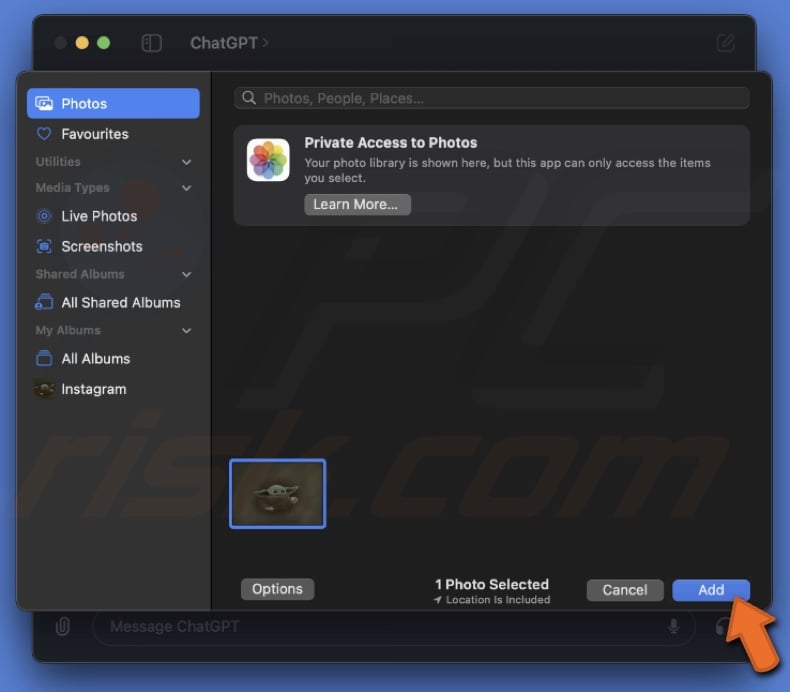Click the microphone dictation icon
Image resolution: width=790 pixels, height=692 pixels.
click(674, 626)
